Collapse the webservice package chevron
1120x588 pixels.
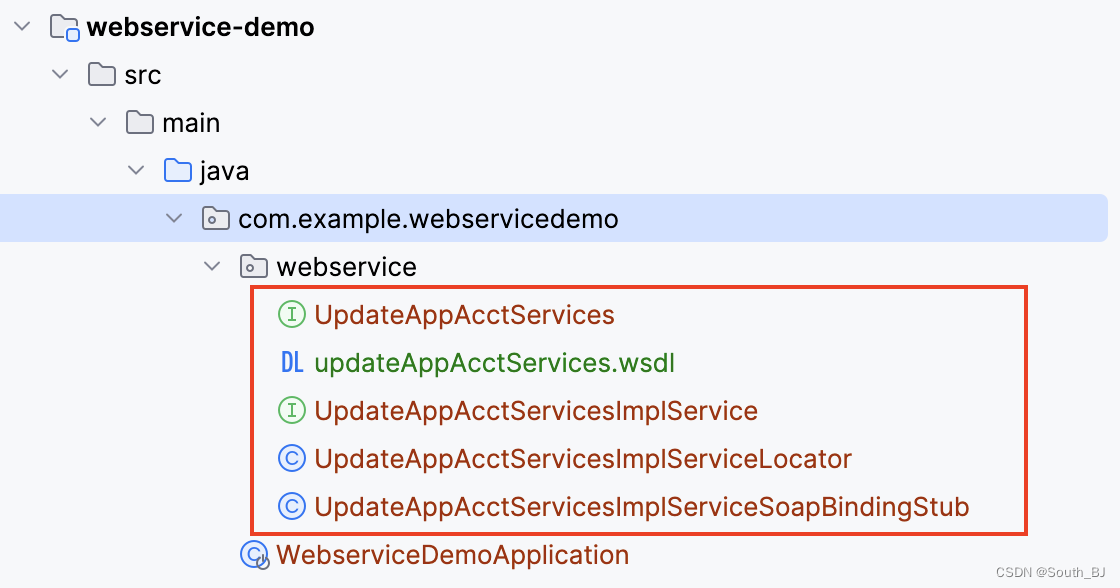point(212,266)
